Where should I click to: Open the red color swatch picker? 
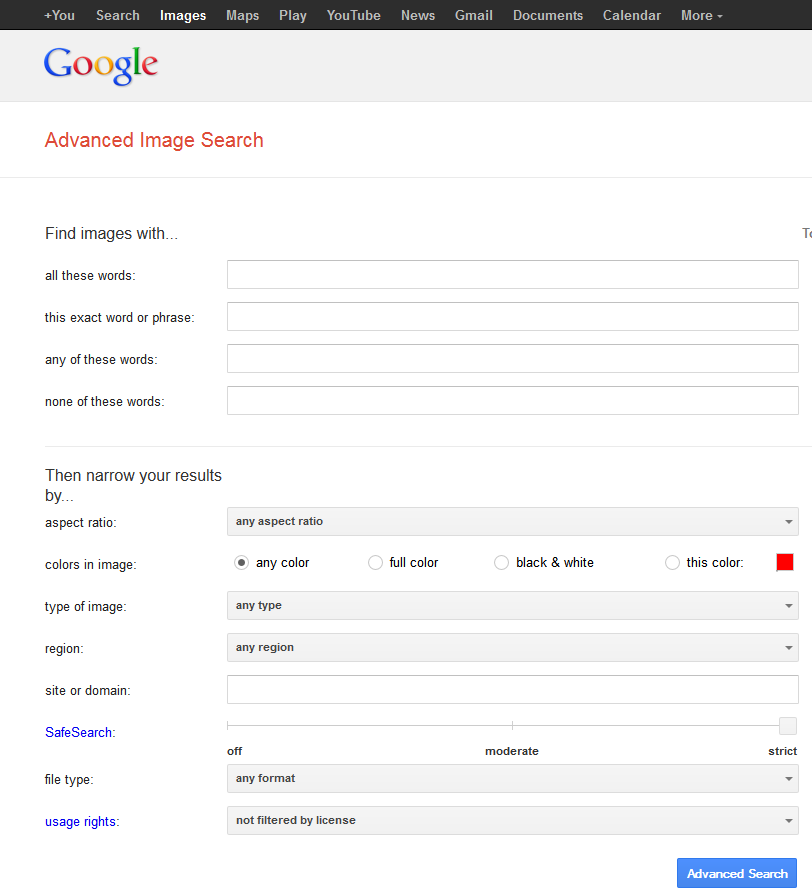(785, 562)
